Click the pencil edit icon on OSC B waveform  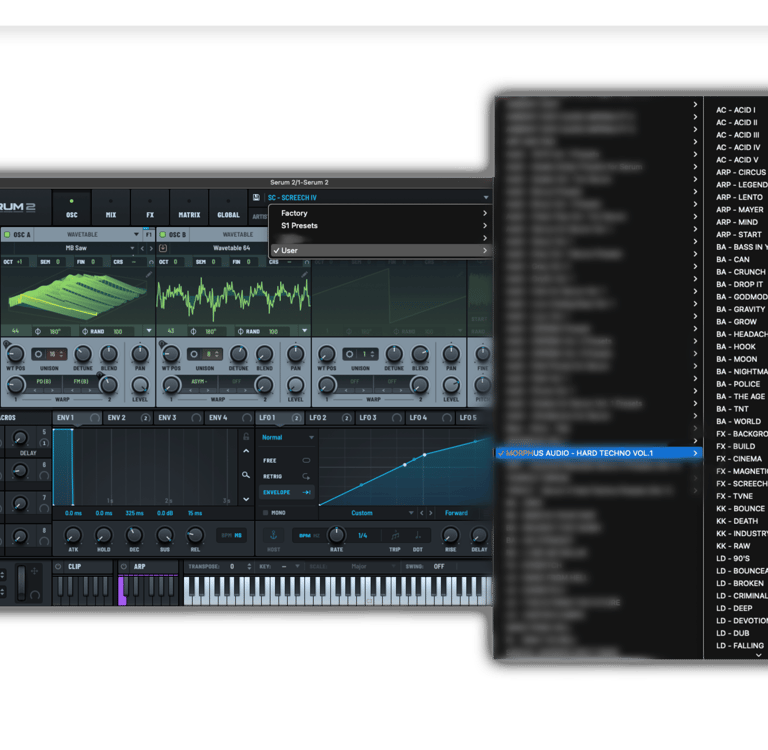[304, 275]
